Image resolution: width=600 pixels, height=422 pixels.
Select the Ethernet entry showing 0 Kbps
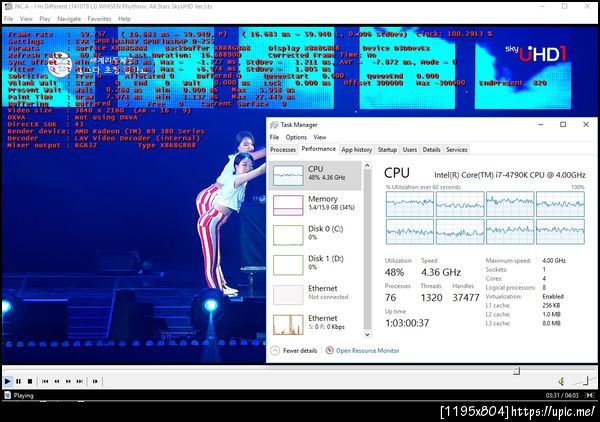(x=315, y=324)
